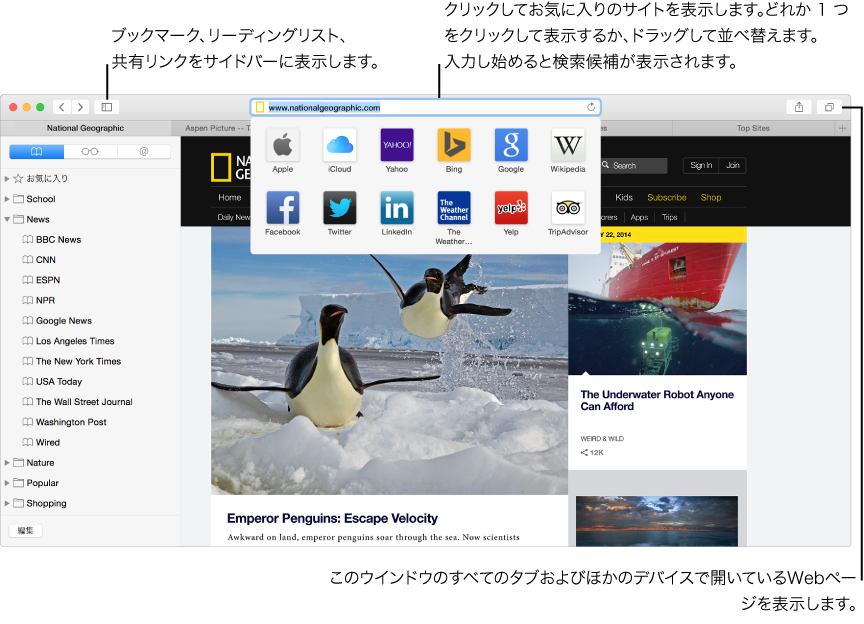864x624 pixels.
Task: Open the Apple favorite icon
Action: [x=283, y=145]
